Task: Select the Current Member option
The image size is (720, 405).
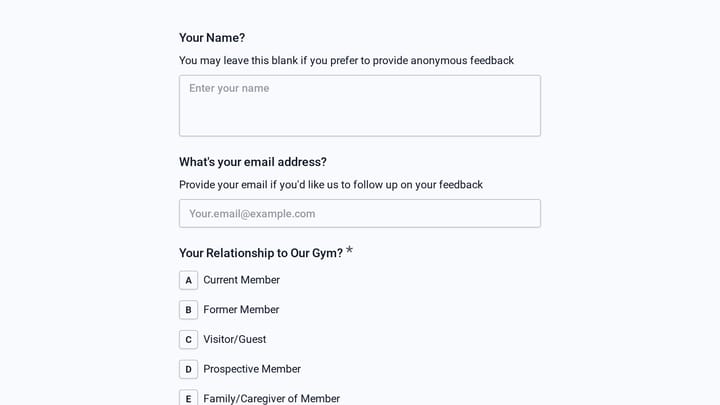Action: (242, 280)
